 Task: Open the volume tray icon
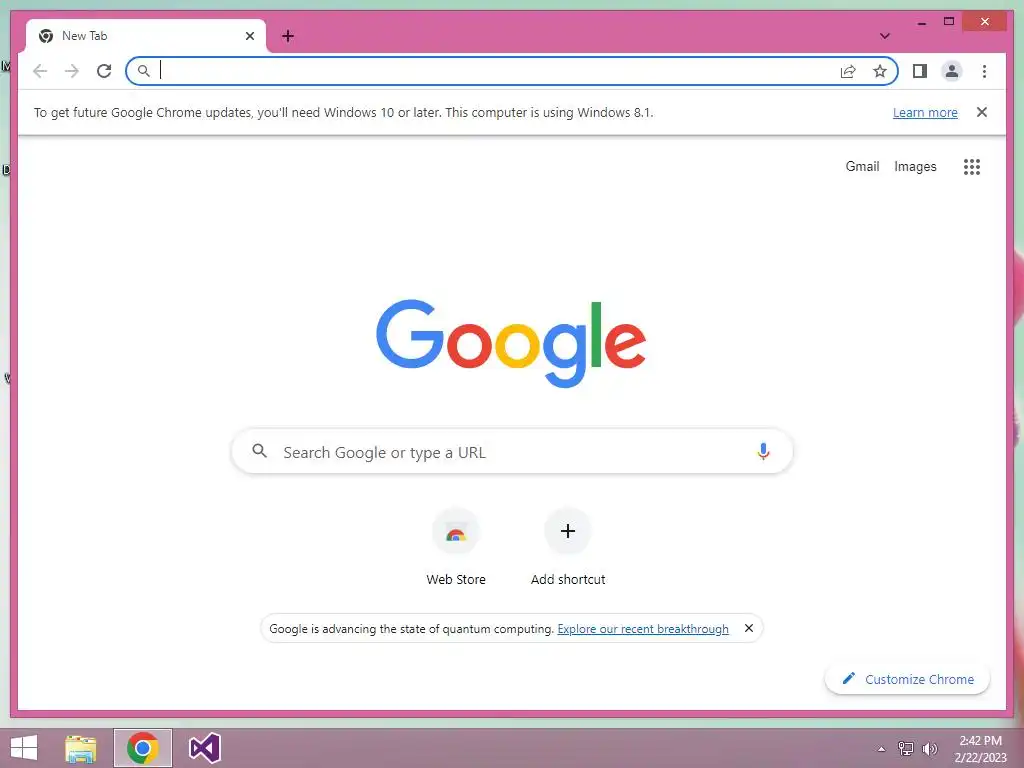[x=929, y=749]
